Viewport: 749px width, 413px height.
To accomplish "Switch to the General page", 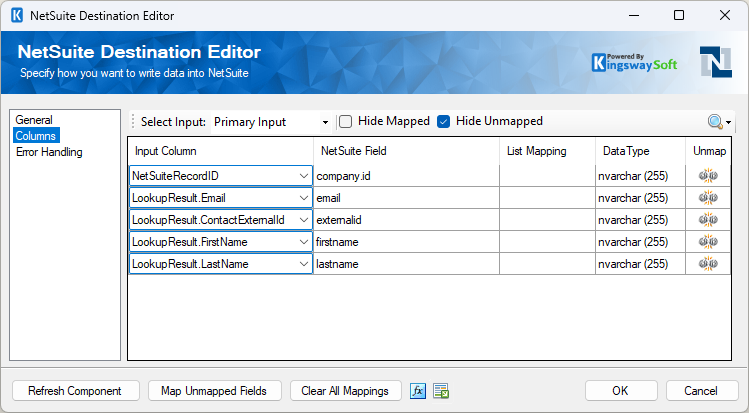I will (x=34, y=120).
